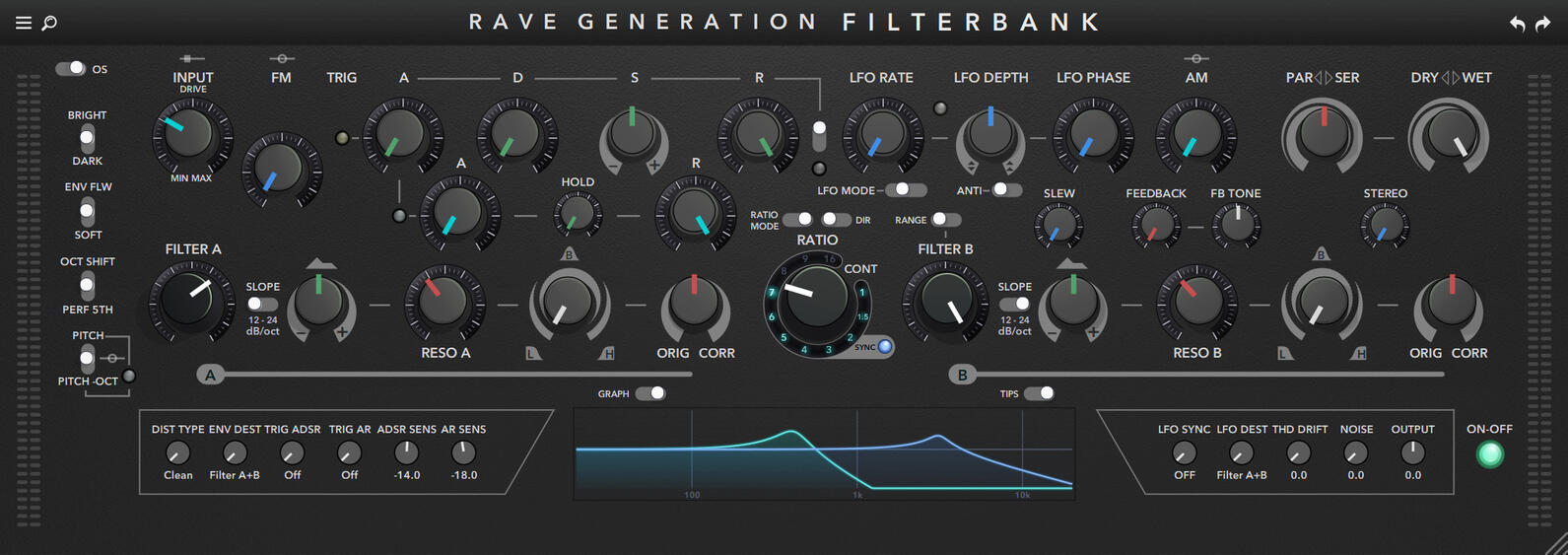Toggle the GRAPH display switch
Screen dimensions: 1568x555
pos(650,393)
